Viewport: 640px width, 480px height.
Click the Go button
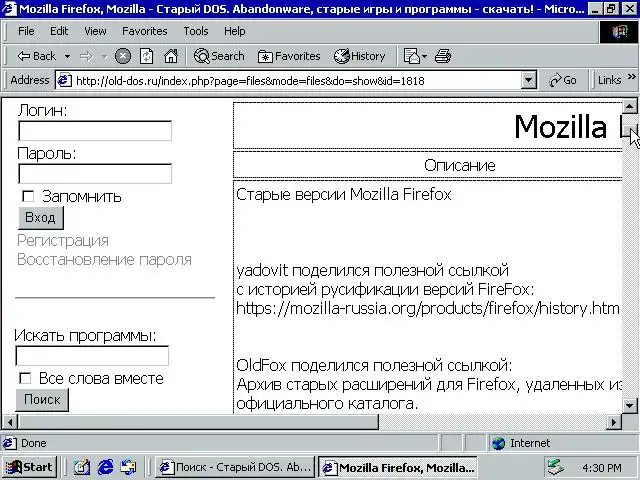coord(563,80)
